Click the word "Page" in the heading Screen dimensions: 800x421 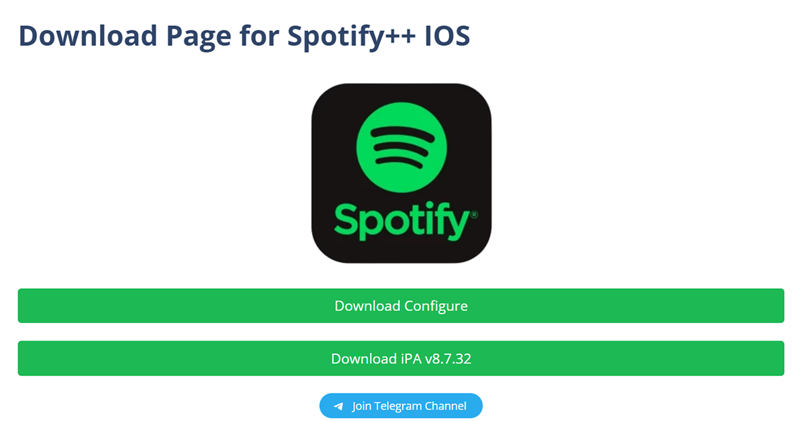[199, 37]
